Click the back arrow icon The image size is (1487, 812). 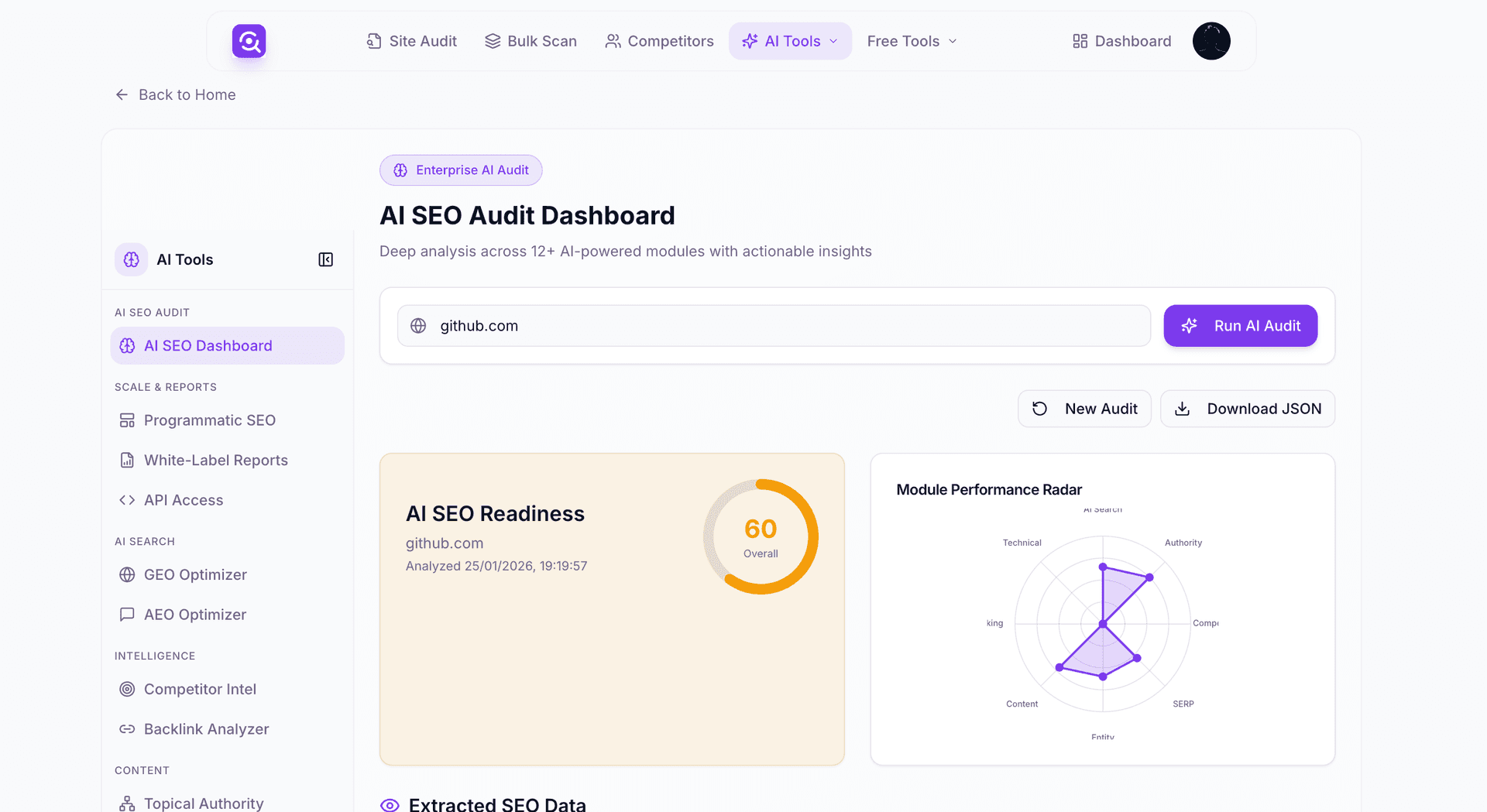click(x=122, y=94)
